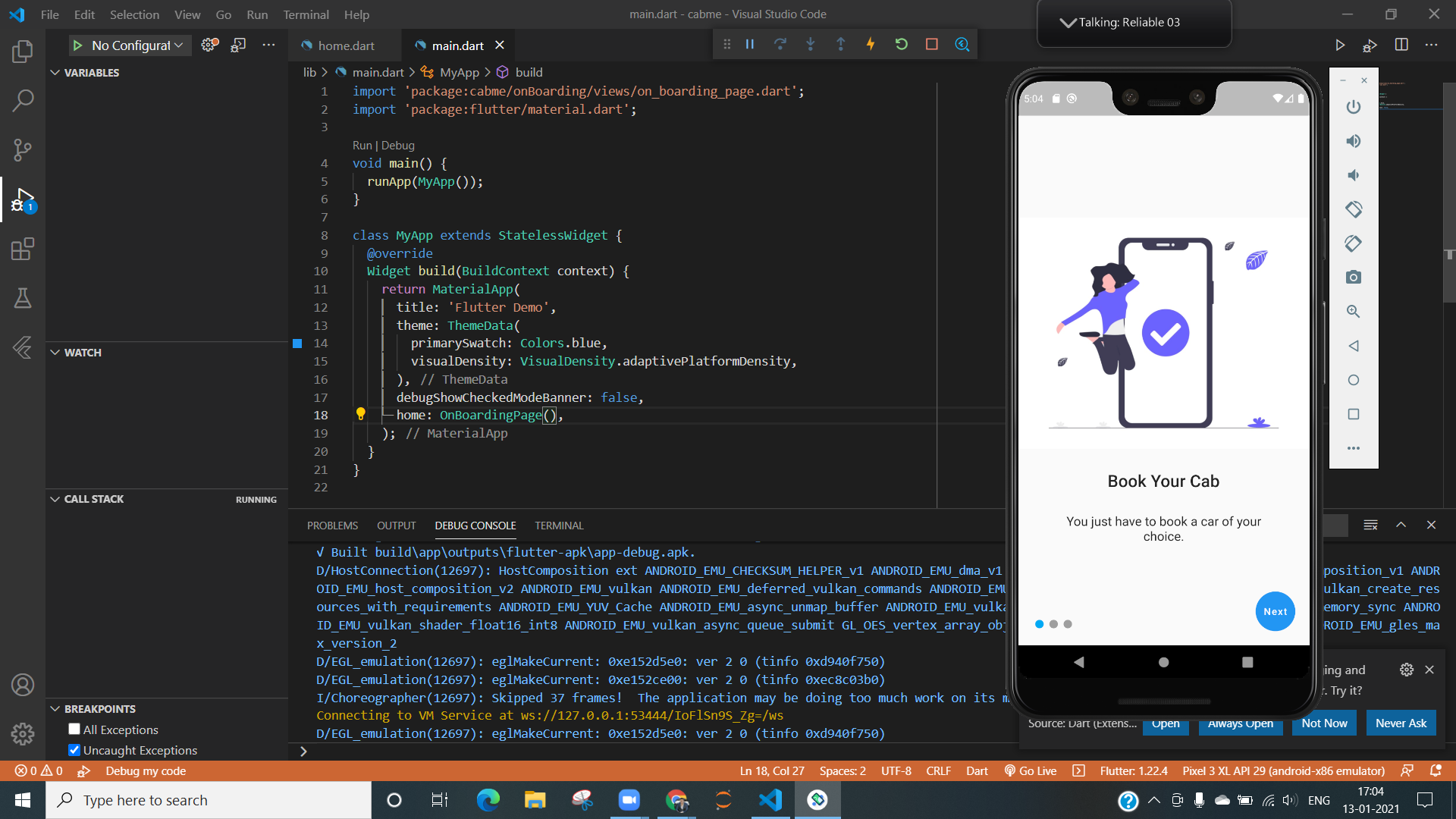
Task: Take a screenshot with the emulator camera icon
Action: (x=1354, y=277)
